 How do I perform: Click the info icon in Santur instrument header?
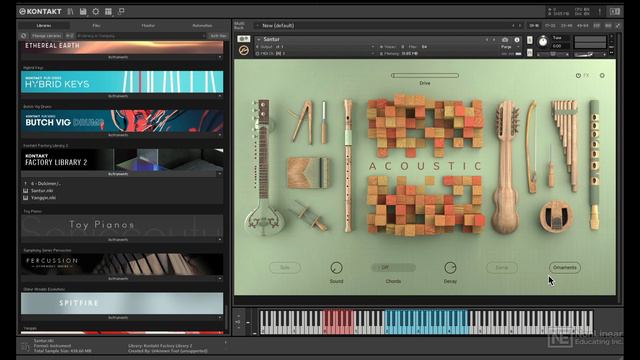click(517, 40)
